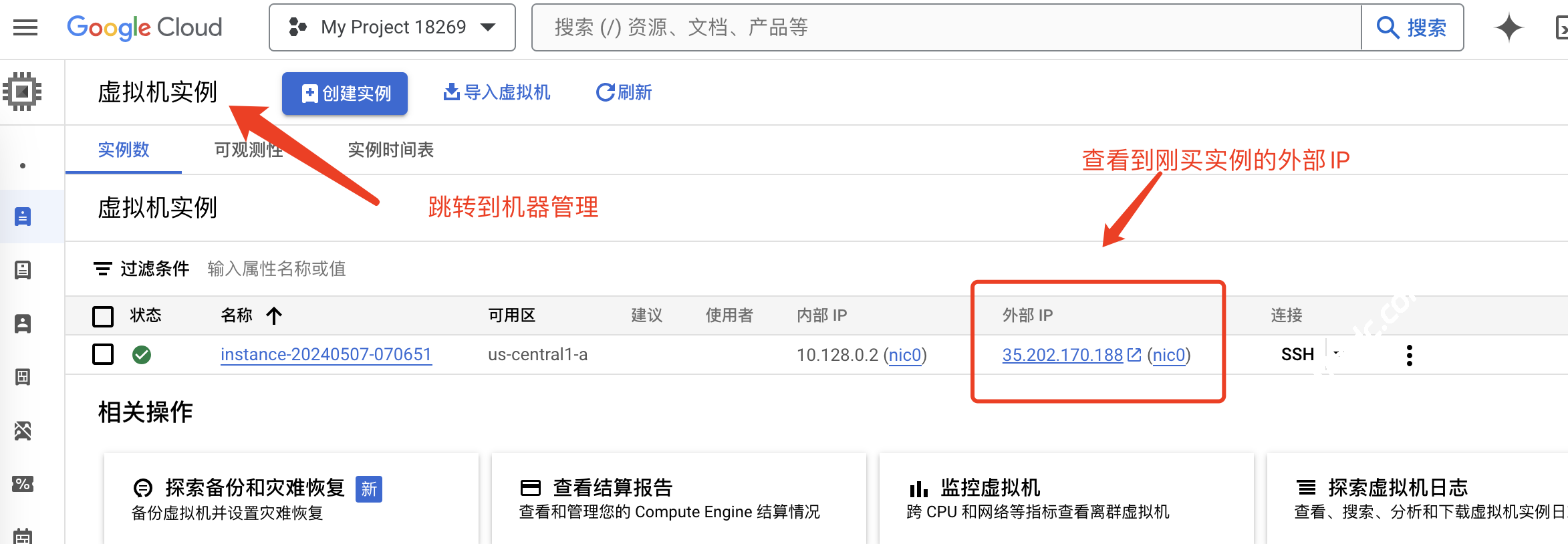
Task: Open the hamburger navigation menu
Action: click(x=25, y=27)
